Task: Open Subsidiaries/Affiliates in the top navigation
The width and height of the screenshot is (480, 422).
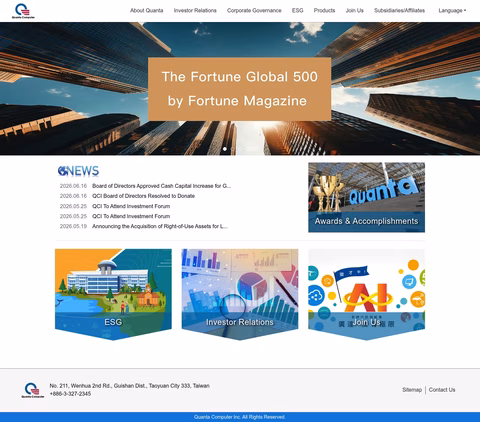Action: tap(399, 11)
